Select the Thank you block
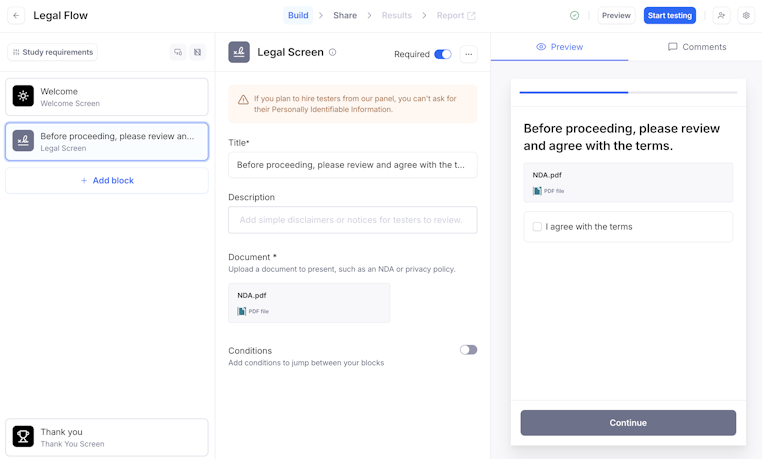This screenshot has height=459, width=762. (x=107, y=437)
